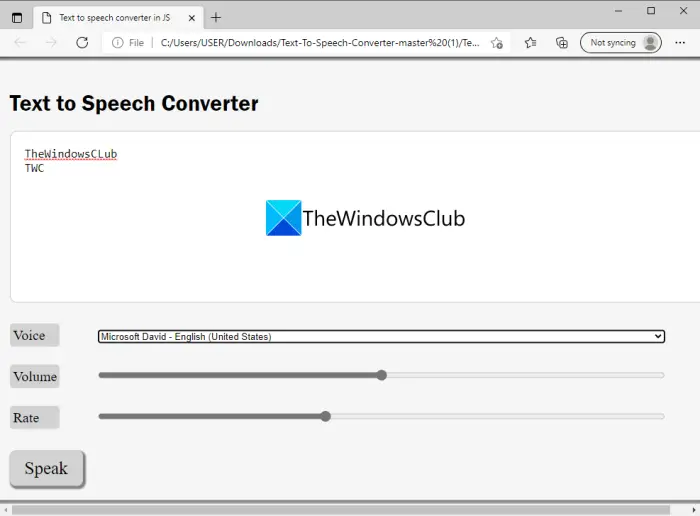The image size is (700, 516).
Task: Open Settings and more menu
Action: tap(680, 42)
